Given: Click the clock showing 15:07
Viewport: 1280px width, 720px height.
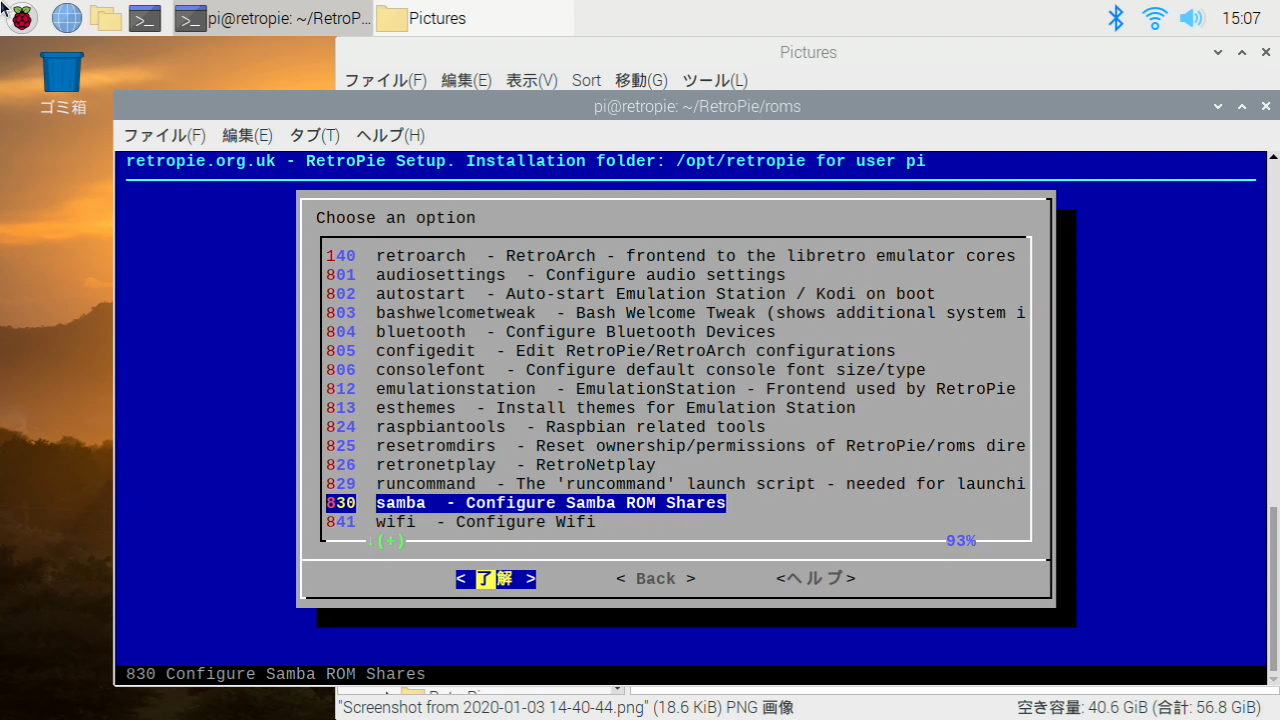Looking at the screenshot, I should coord(1241,18).
